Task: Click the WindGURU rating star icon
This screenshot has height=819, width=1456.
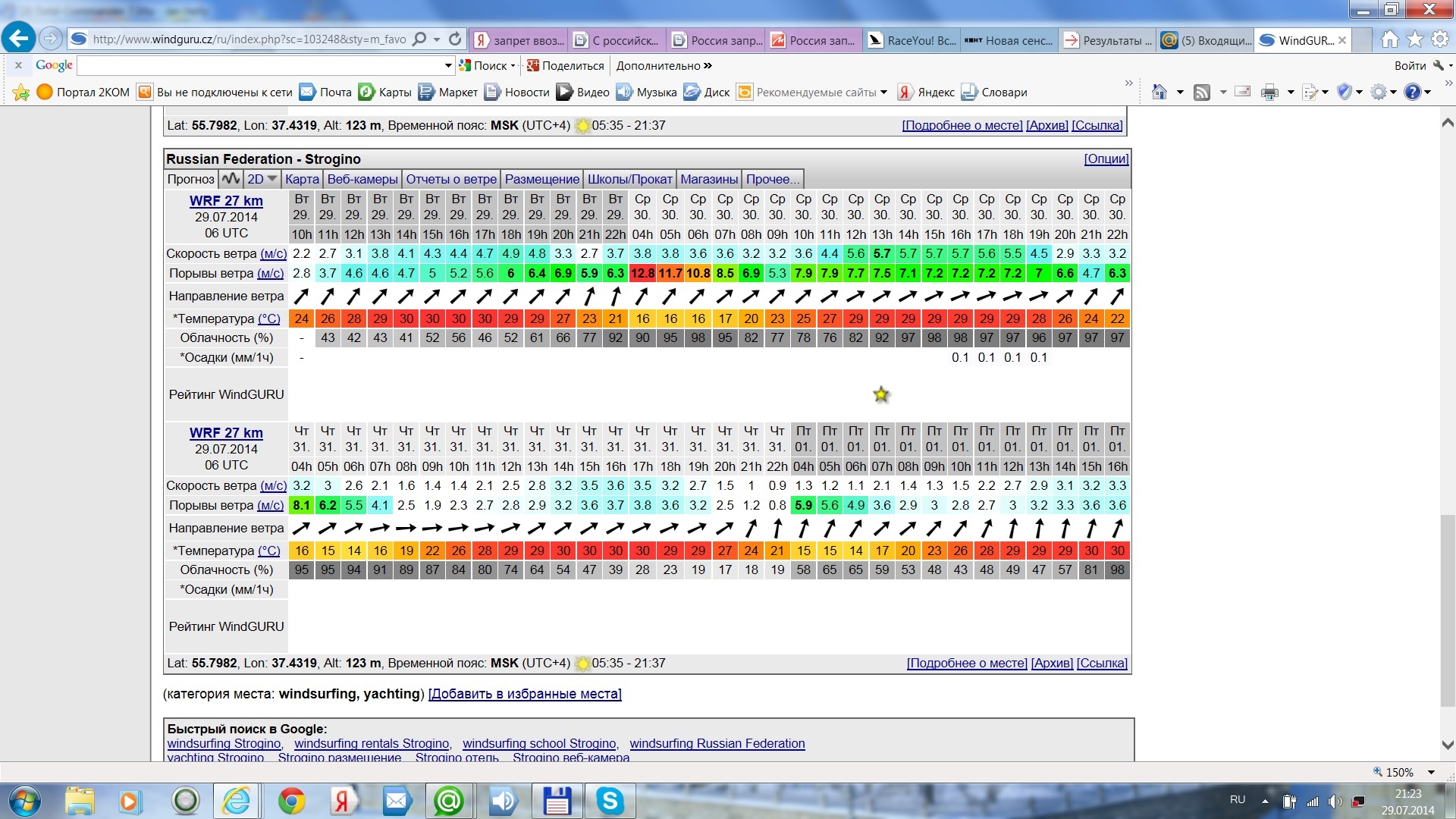Action: (880, 394)
